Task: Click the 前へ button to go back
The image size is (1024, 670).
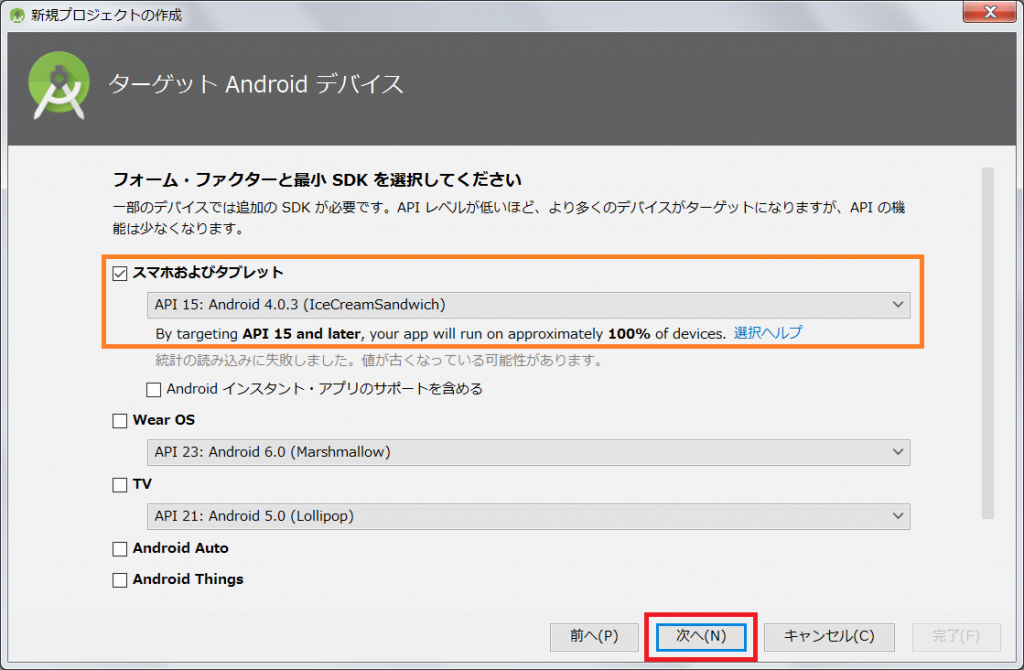Action: click(x=594, y=637)
